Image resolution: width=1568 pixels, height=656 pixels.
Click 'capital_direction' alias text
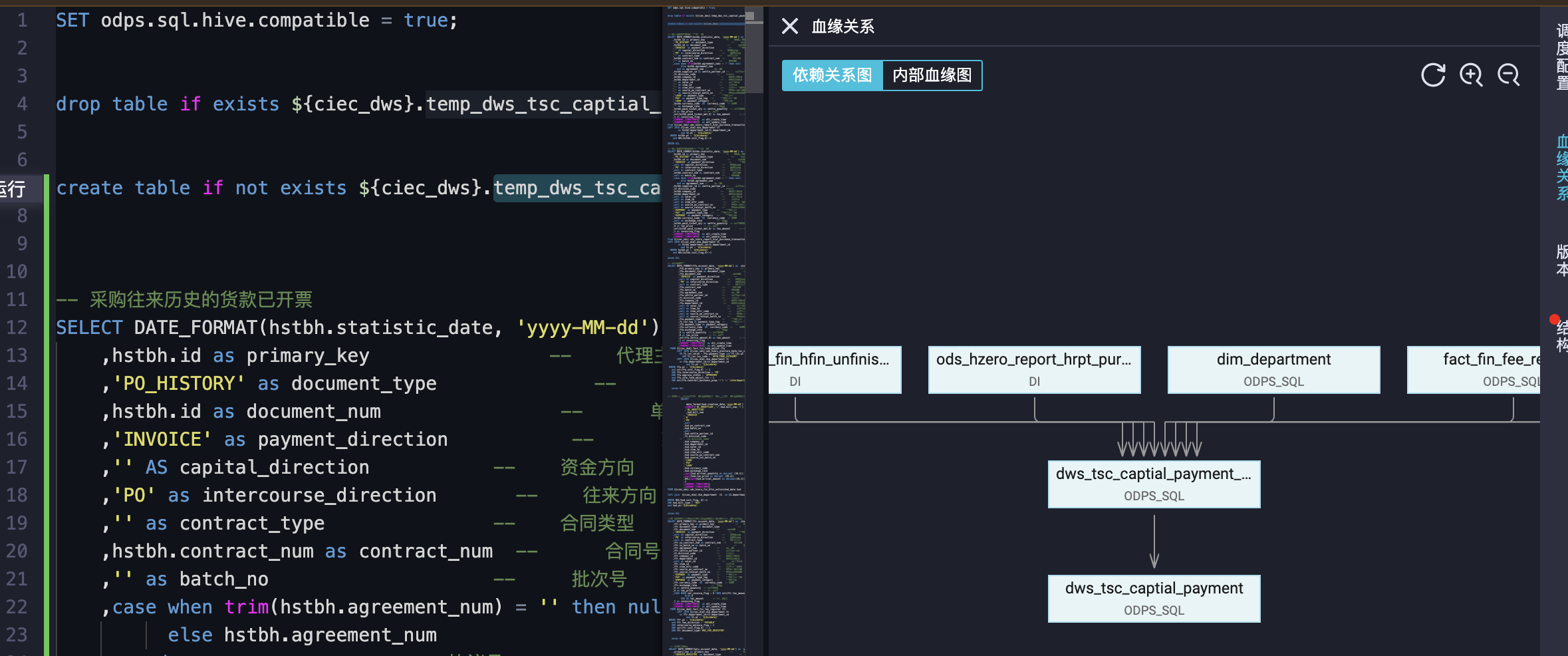coord(274,467)
